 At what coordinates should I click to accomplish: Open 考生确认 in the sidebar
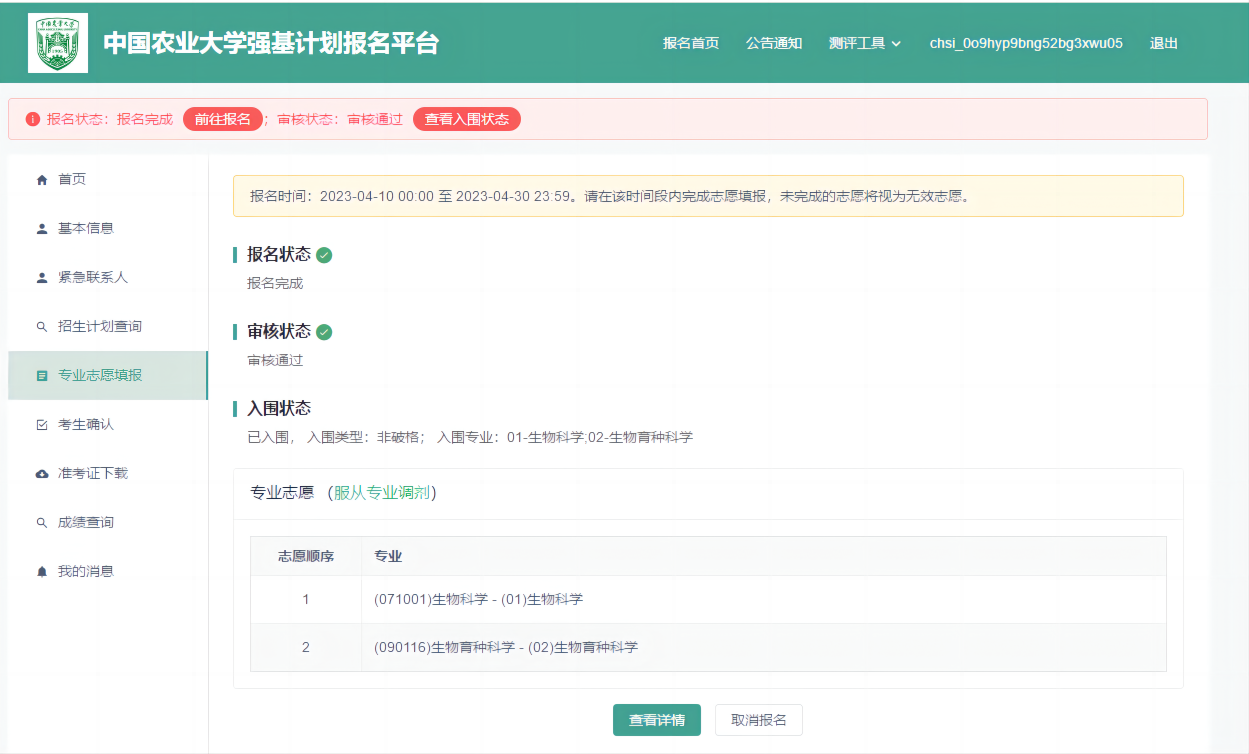click(108, 425)
